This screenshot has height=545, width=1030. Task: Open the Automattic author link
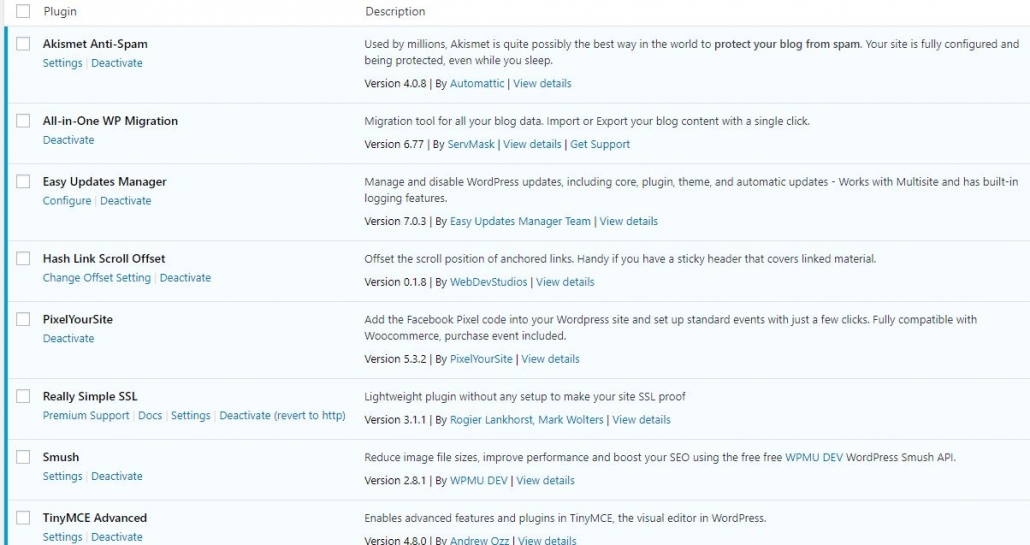point(477,83)
